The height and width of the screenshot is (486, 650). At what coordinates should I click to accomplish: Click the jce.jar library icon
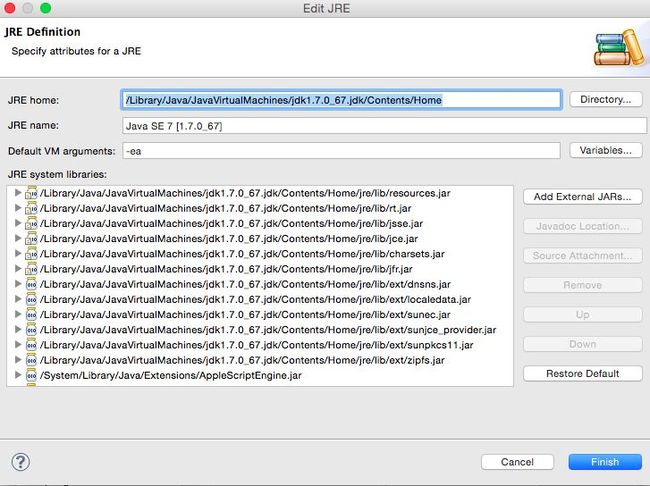tap(31, 239)
